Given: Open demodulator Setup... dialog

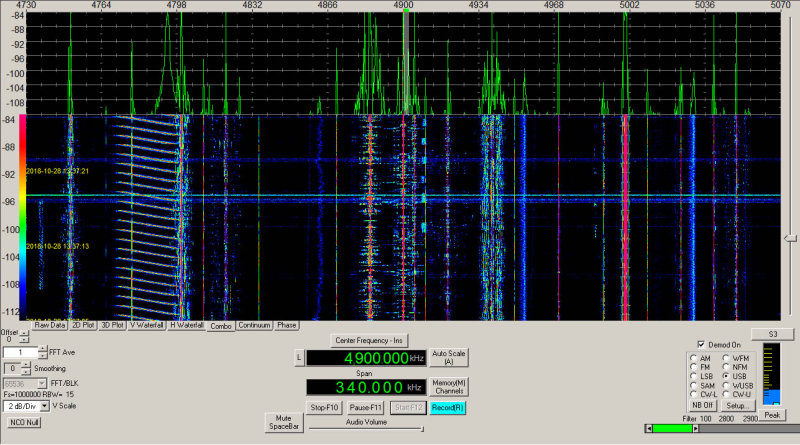Looking at the screenshot, I should point(737,405).
